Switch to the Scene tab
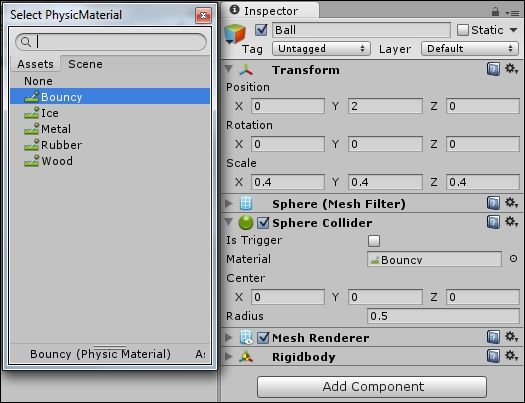Screen dimensions: 525x403 point(85,64)
